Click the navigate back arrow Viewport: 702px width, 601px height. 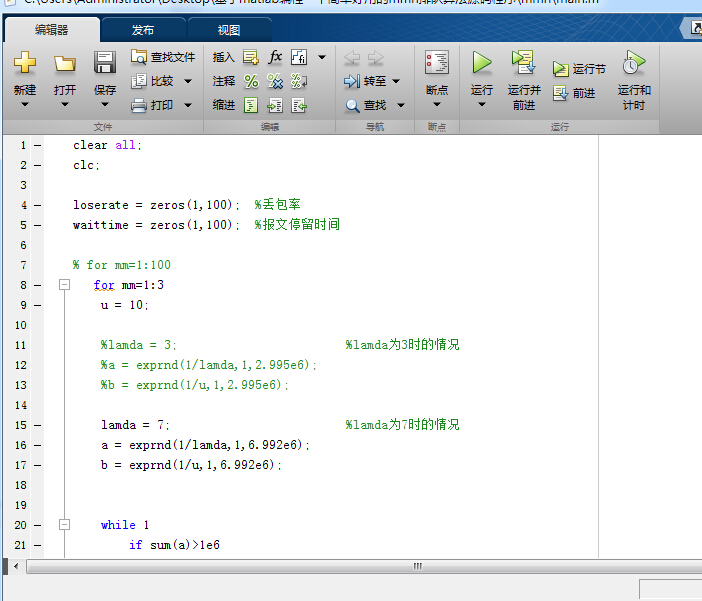click(x=352, y=57)
